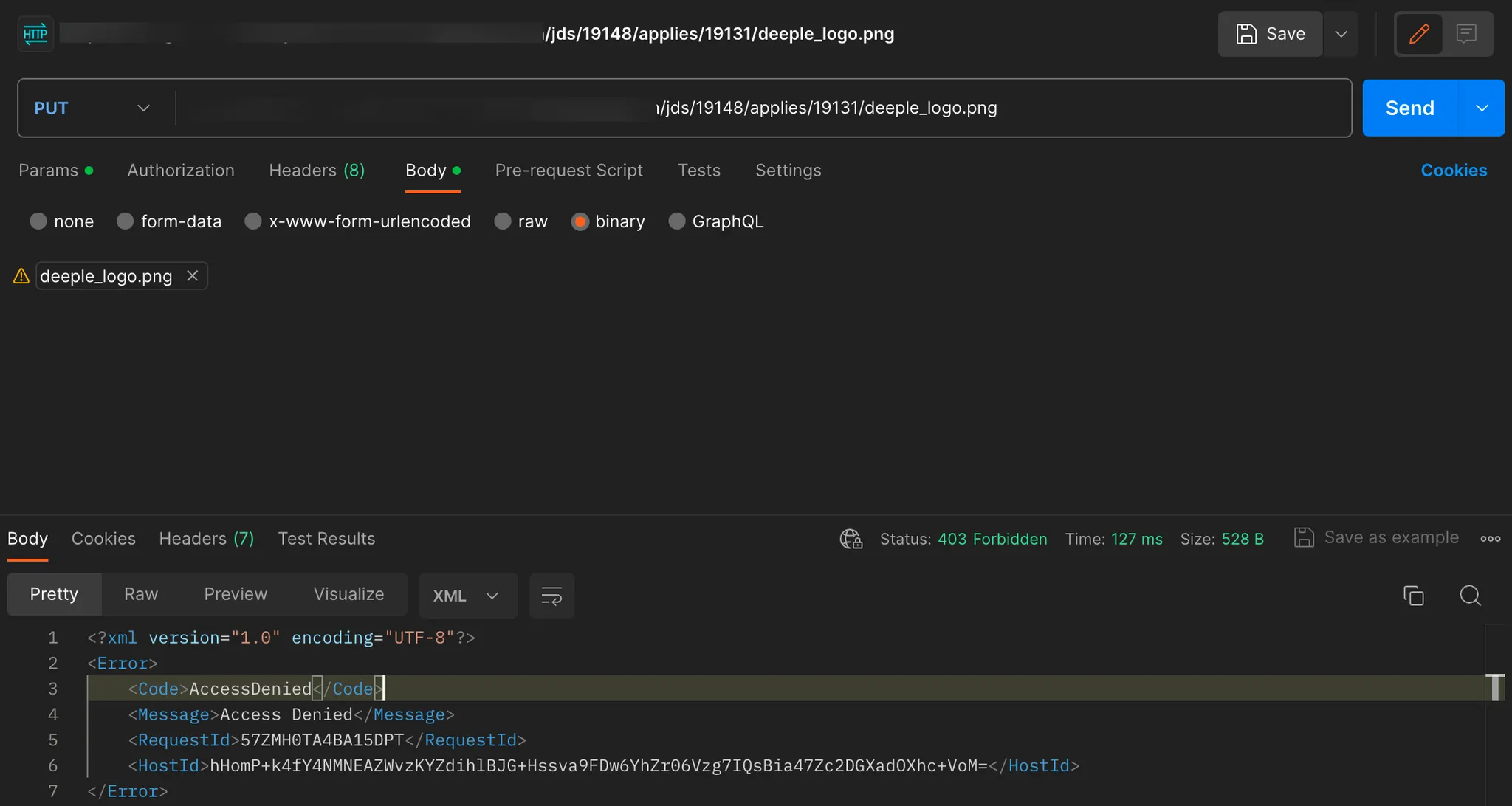The image size is (1512, 806).
Task: Click the request URL input field
Action: tap(760, 108)
